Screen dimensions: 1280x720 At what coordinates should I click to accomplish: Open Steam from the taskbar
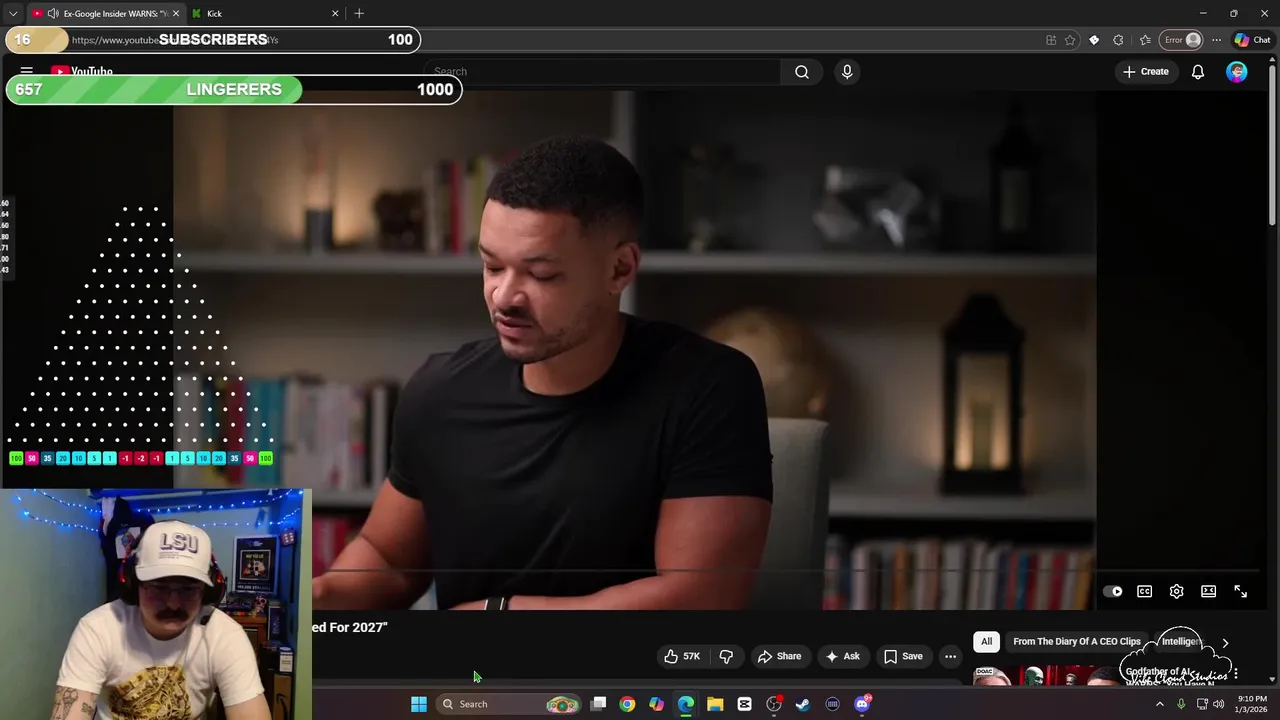coord(802,704)
